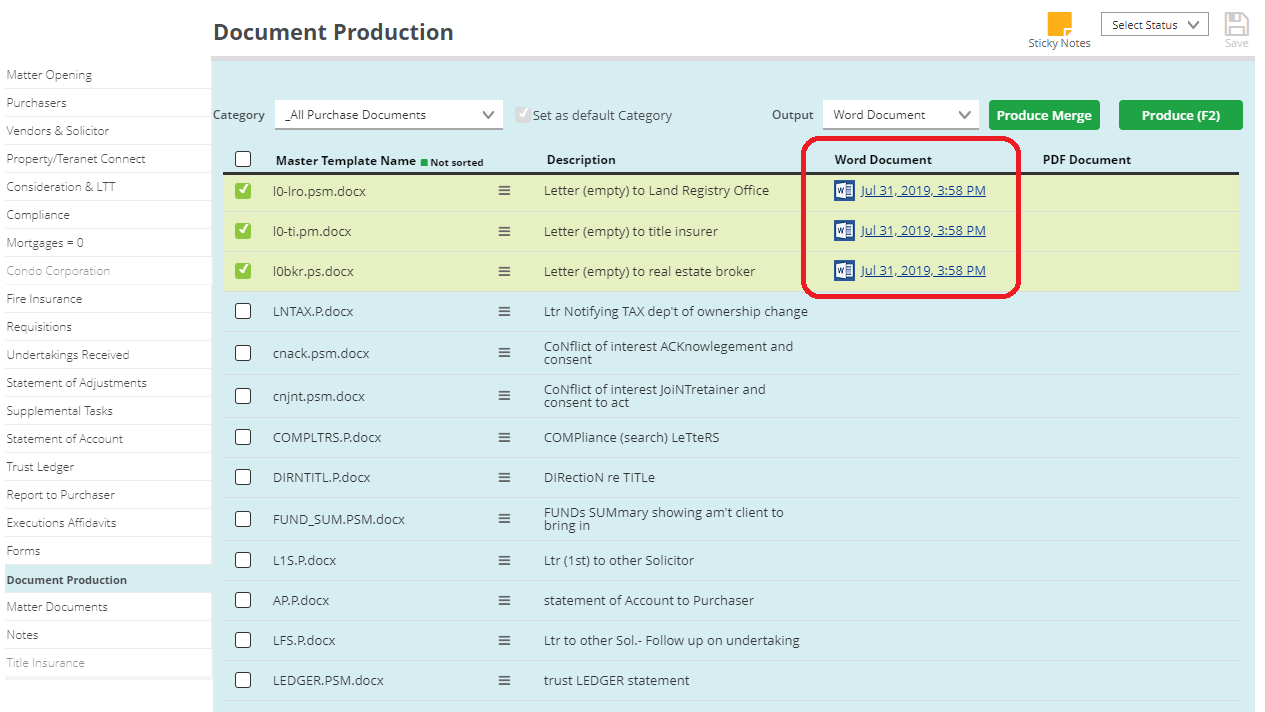Open hamburger menu for l0-lro.psm.docx
The image size is (1265, 712).
click(x=504, y=190)
